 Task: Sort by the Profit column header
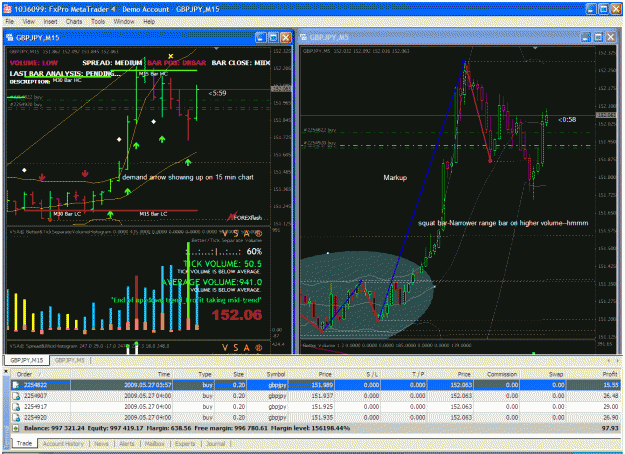pos(592,374)
